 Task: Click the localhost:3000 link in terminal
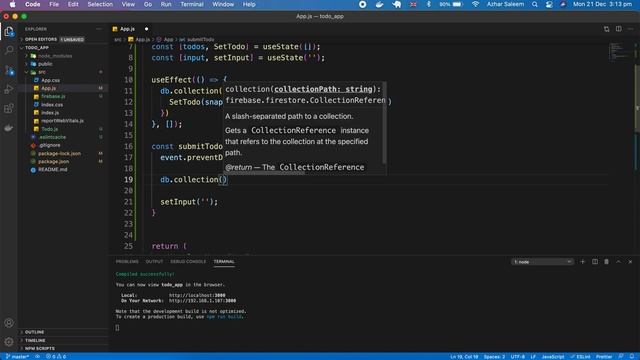click(x=197, y=295)
